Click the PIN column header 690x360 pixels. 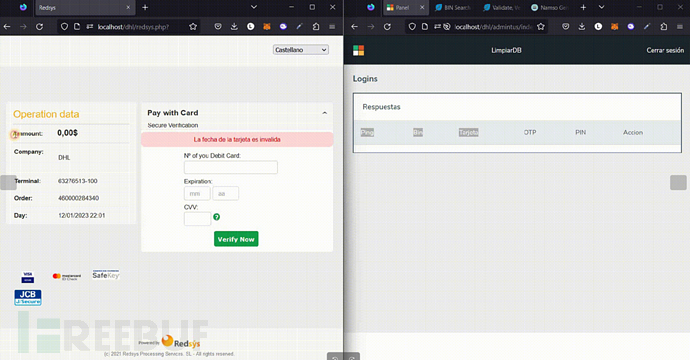pyautogui.click(x=580, y=132)
